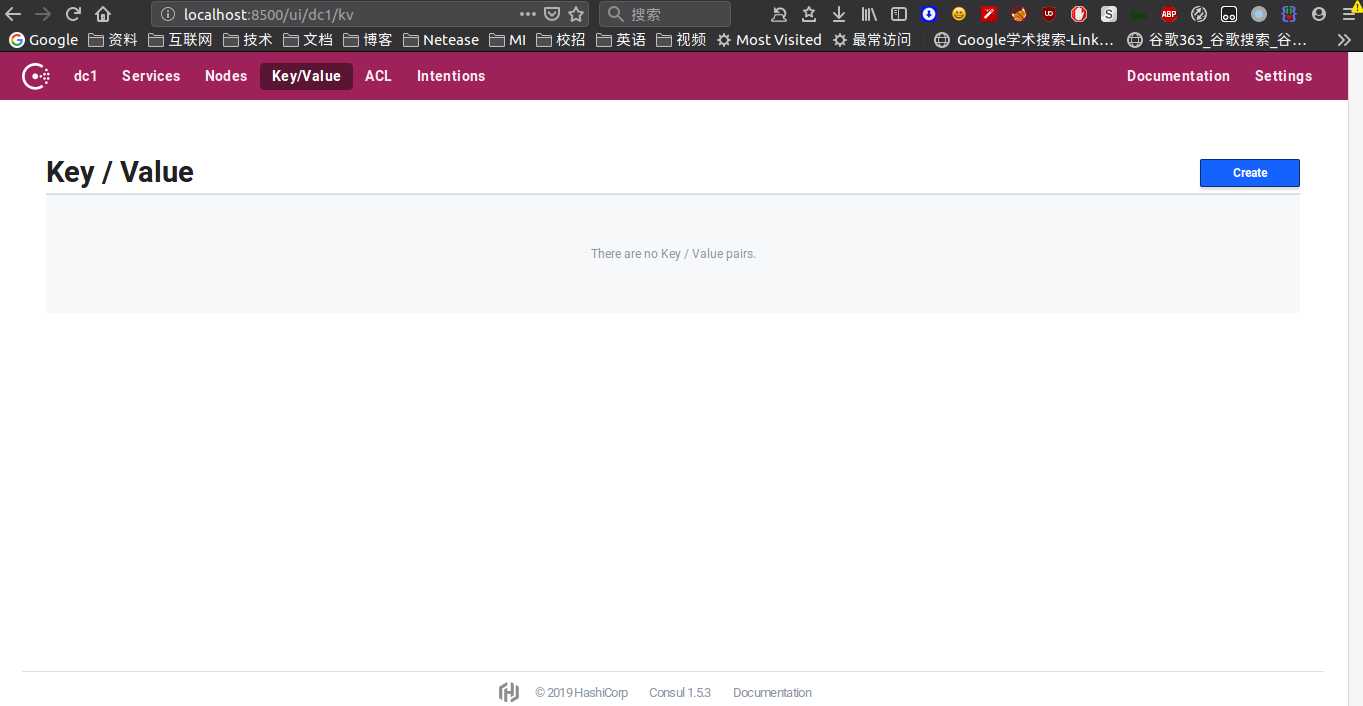Click the downloads arrow toolbar icon
The height and width of the screenshot is (706, 1363).
(839, 14)
